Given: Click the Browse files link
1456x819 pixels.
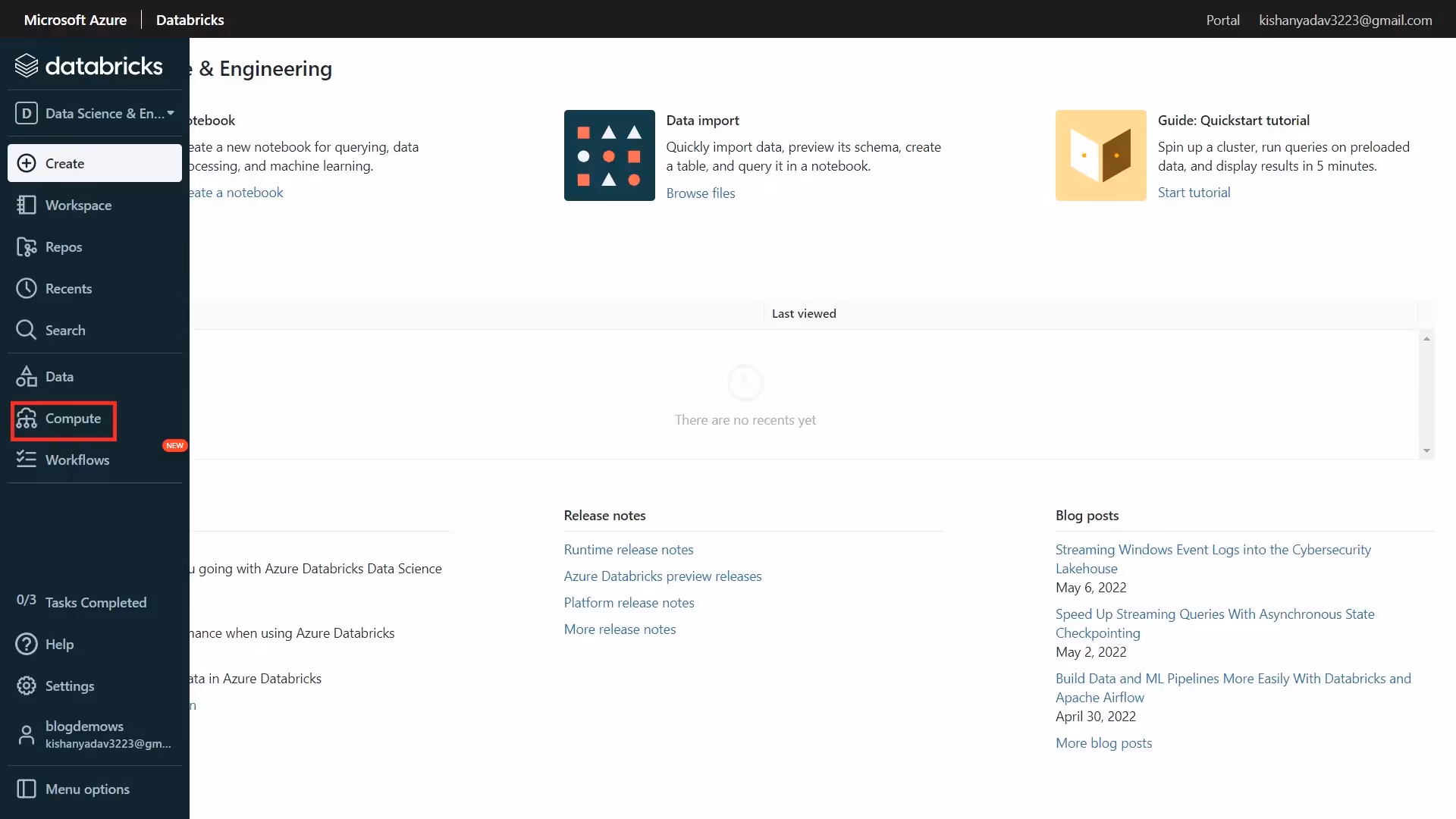Looking at the screenshot, I should [x=700, y=193].
